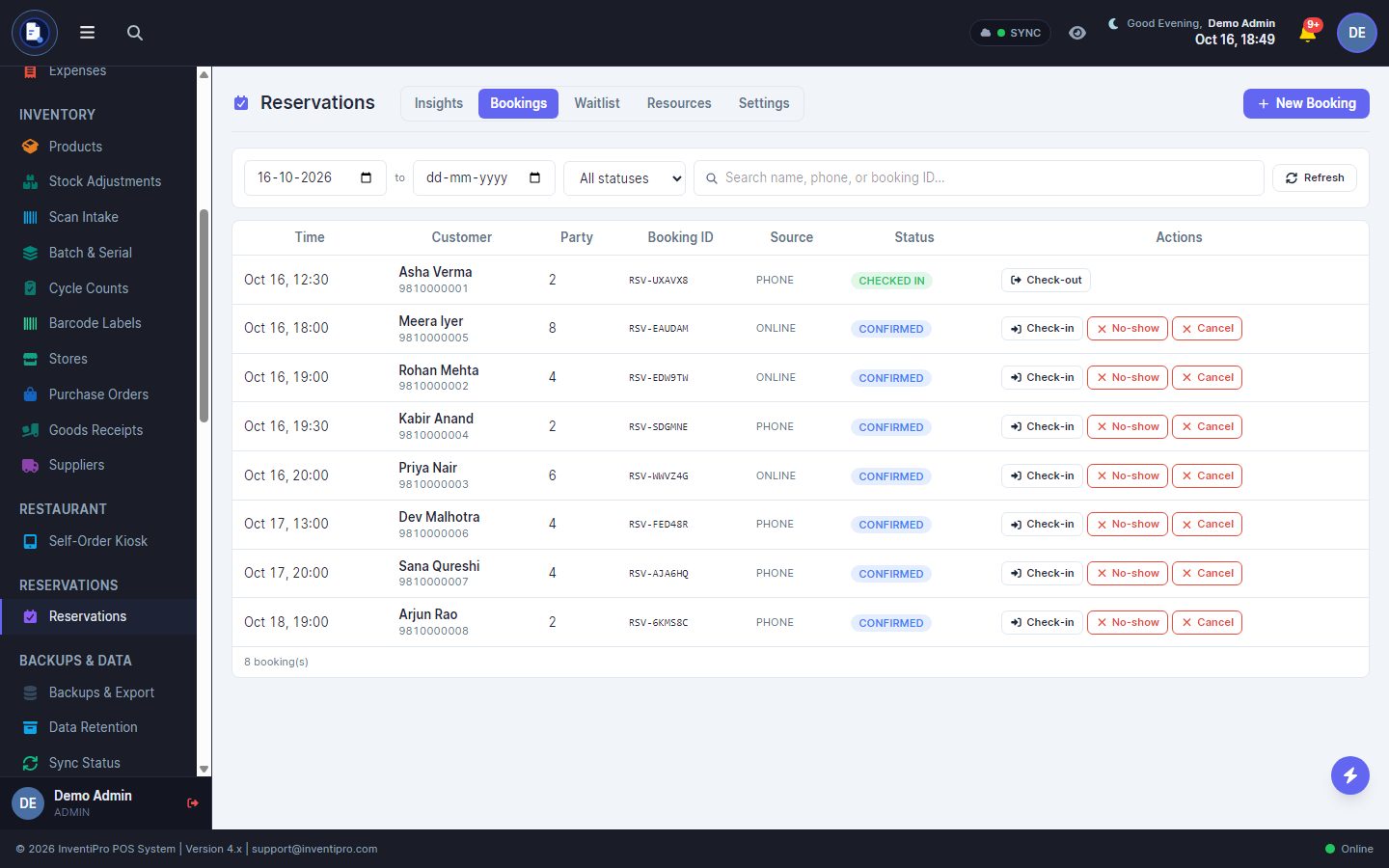Image resolution: width=1389 pixels, height=868 pixels.
Task: Cancel Arjun Rao's booking
Action: (x=1207, y=622)
